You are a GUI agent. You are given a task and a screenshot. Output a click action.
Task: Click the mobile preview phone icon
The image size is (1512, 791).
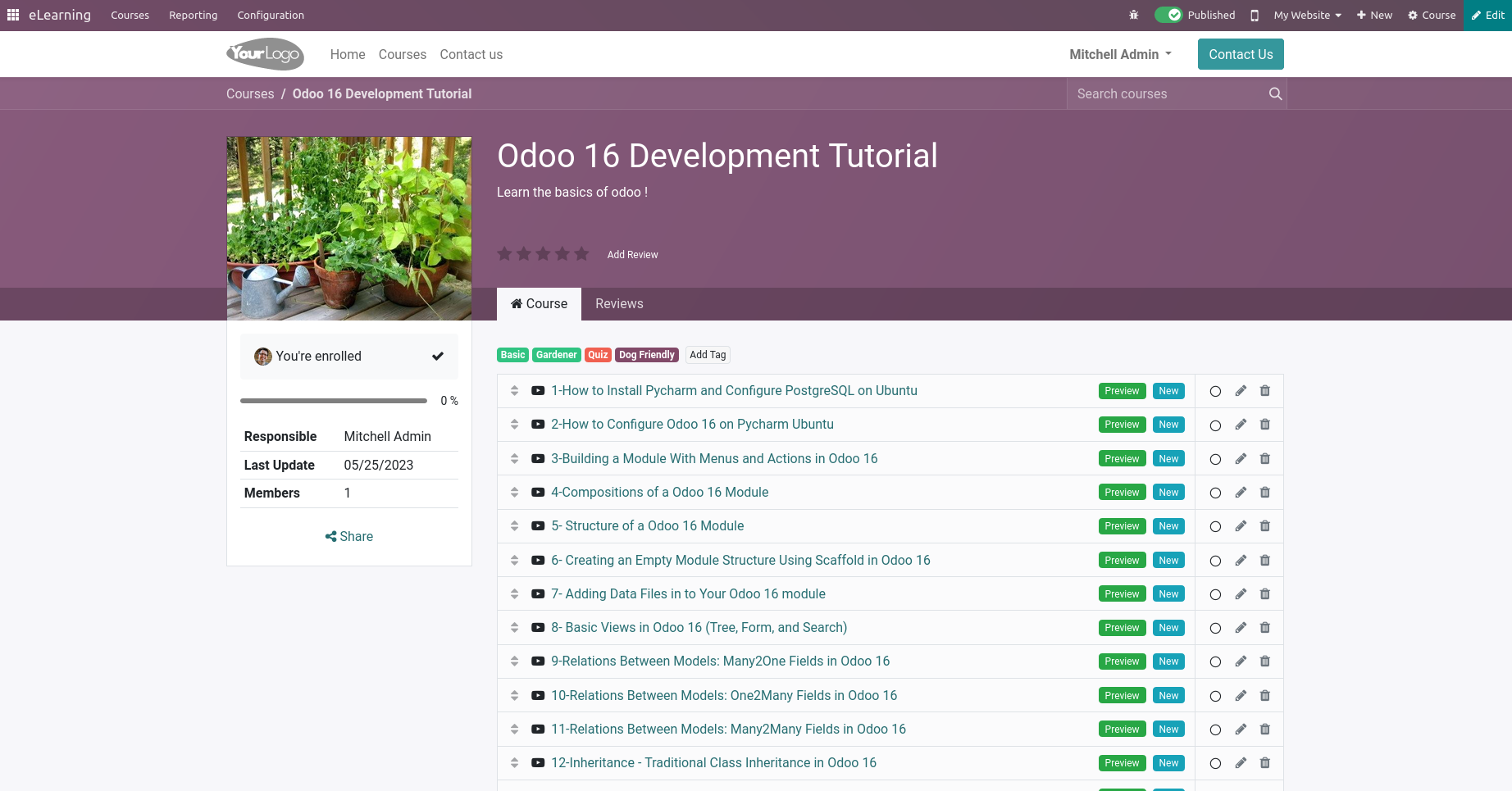tap(1255, 15)
